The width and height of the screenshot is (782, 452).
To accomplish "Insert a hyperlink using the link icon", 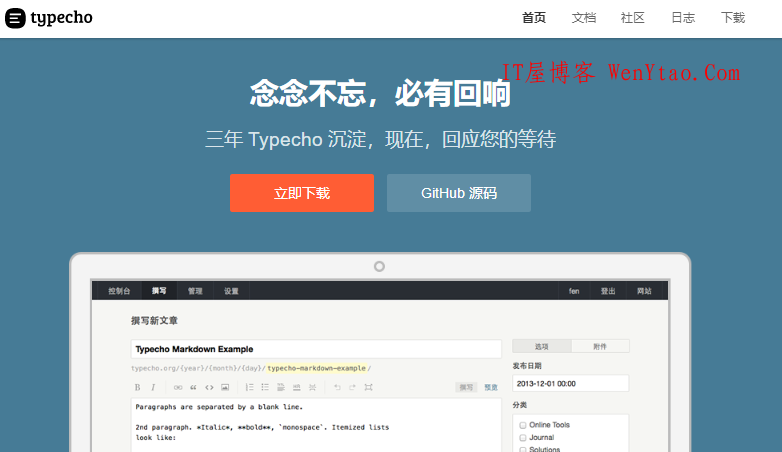I will [x=178, y=387].
